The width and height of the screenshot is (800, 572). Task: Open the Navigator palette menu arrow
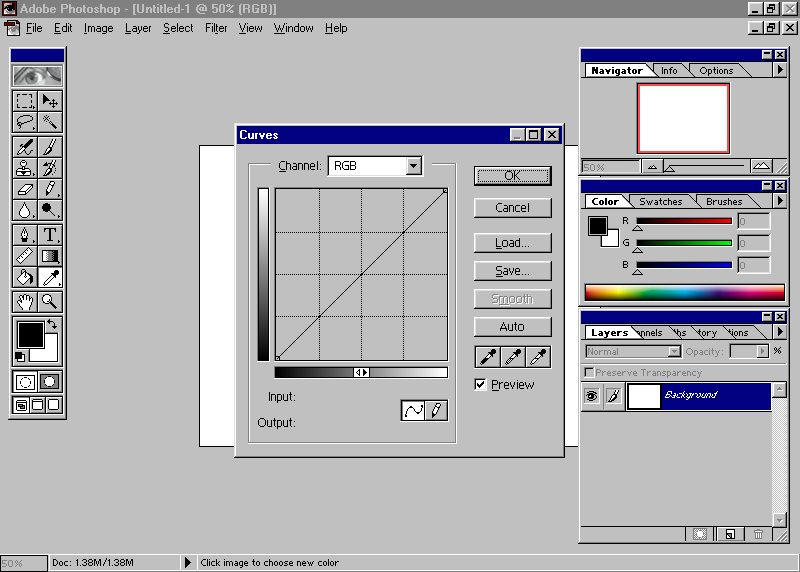tap(780, 70)
